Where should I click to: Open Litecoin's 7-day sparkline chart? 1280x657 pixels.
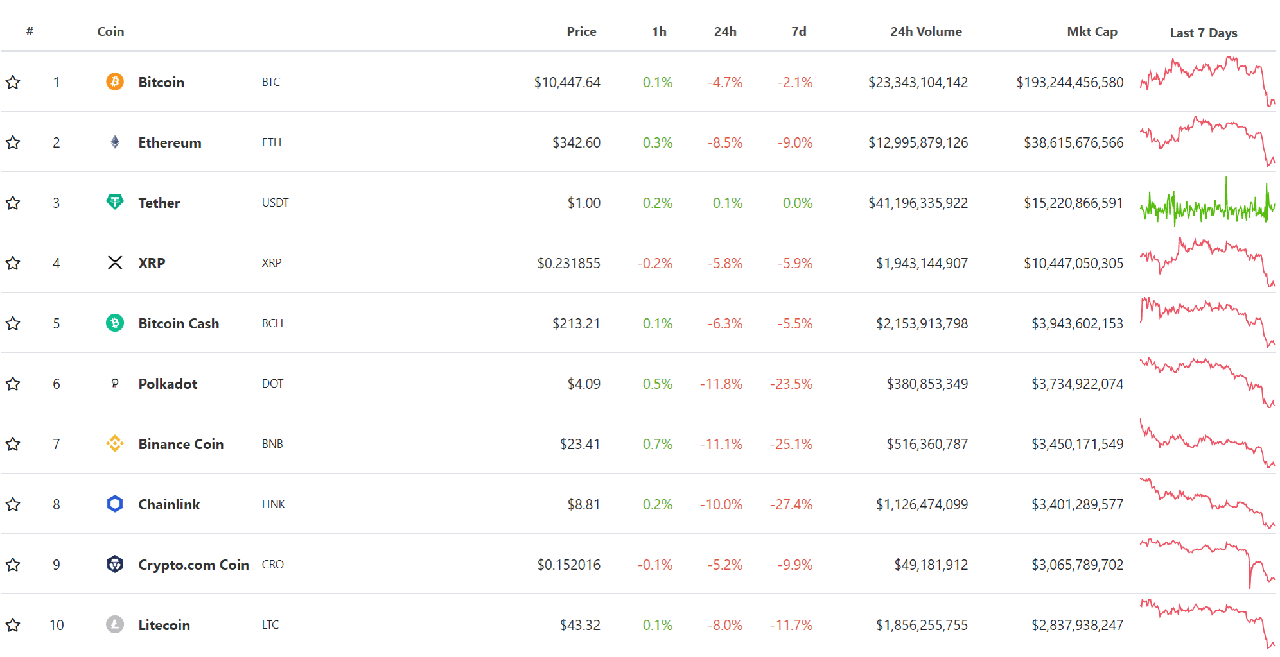[1208, 622]
